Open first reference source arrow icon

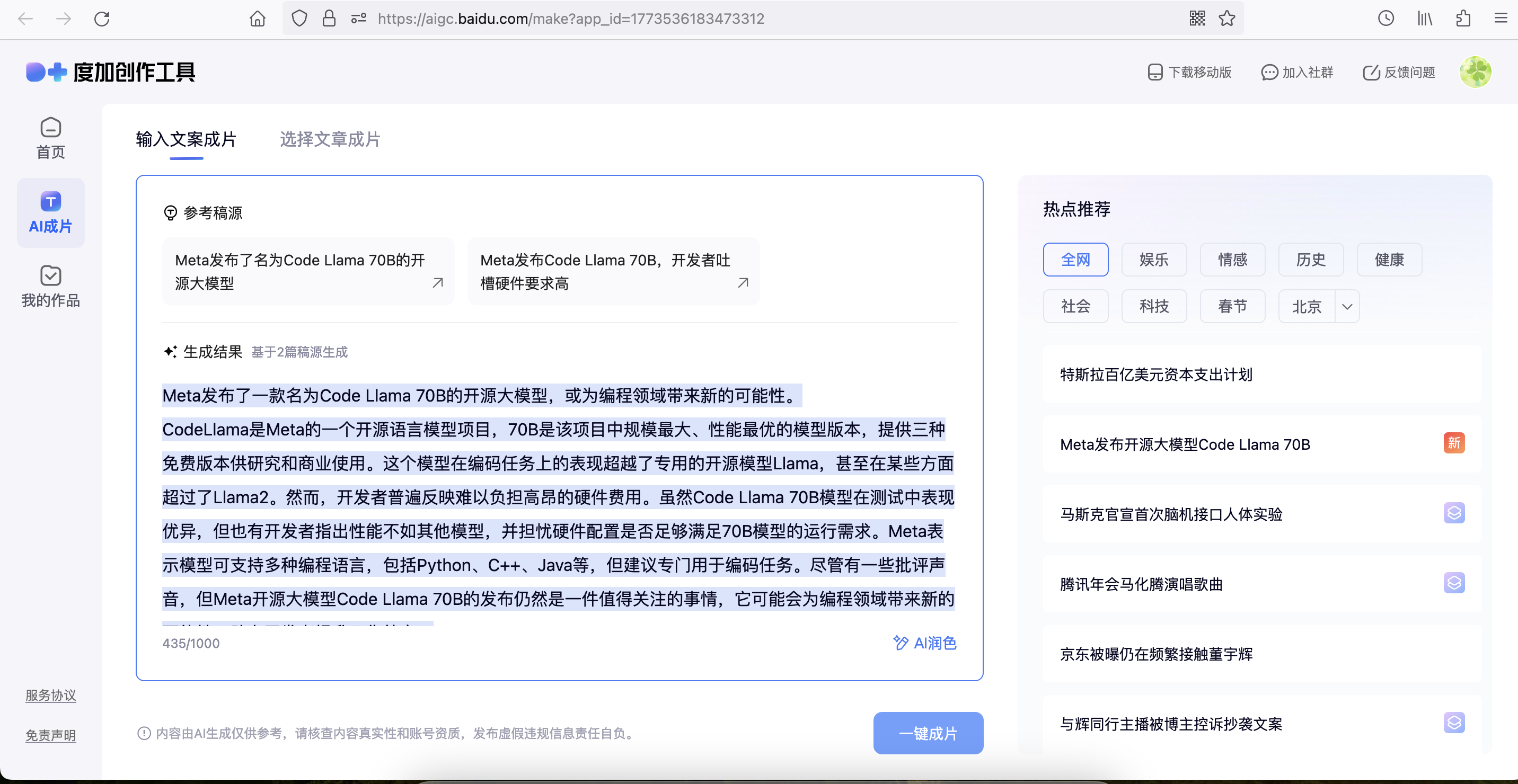coord(438,283)
